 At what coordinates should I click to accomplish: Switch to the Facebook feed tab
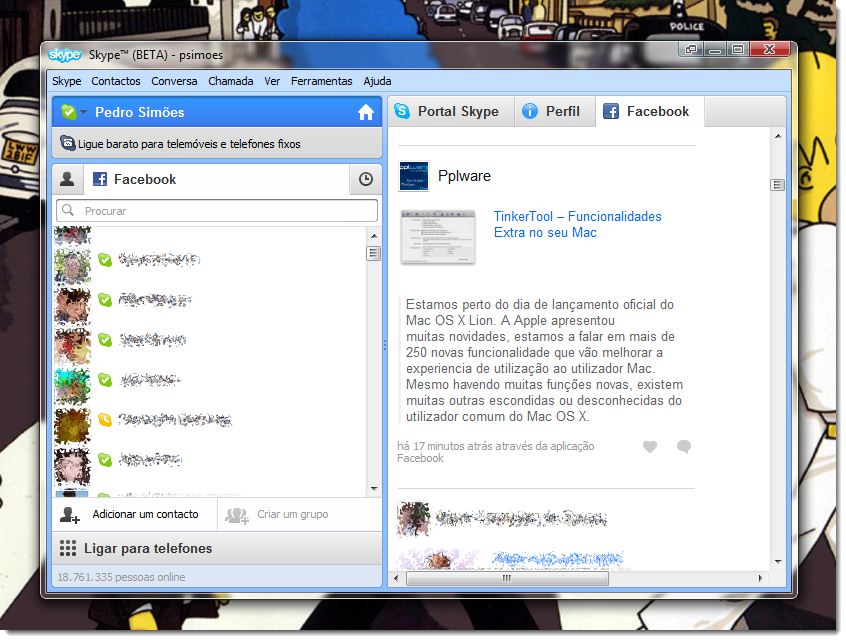[x=650, y=111]
